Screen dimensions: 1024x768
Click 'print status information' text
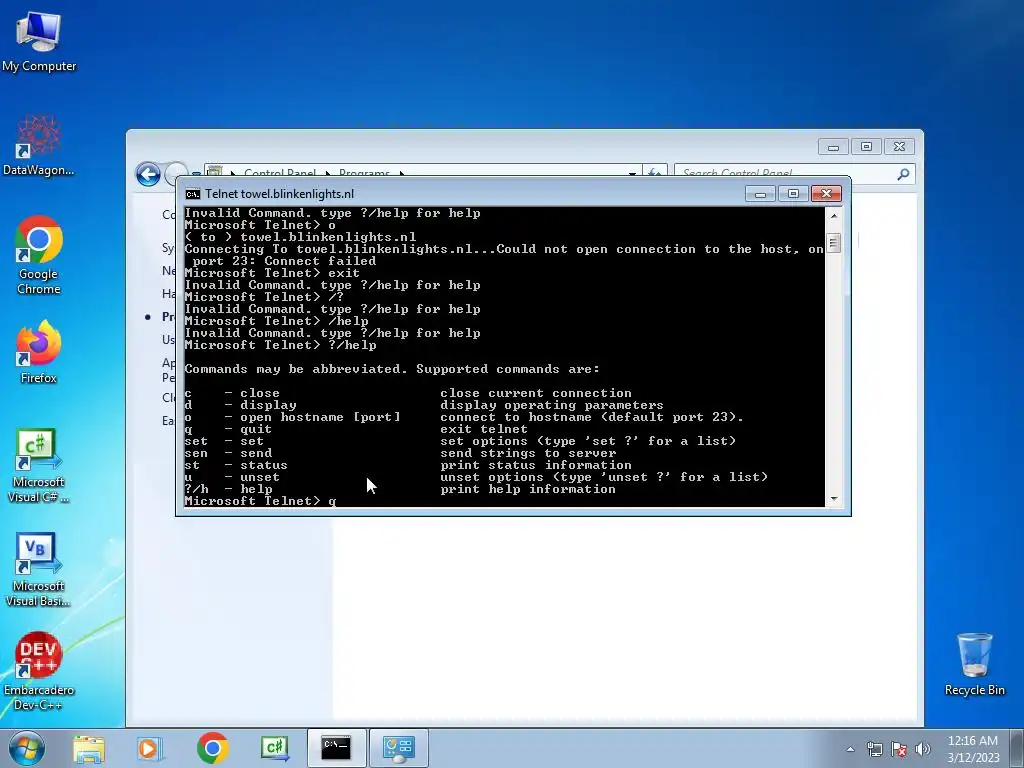pyautogui.click(x=536, y=465)
